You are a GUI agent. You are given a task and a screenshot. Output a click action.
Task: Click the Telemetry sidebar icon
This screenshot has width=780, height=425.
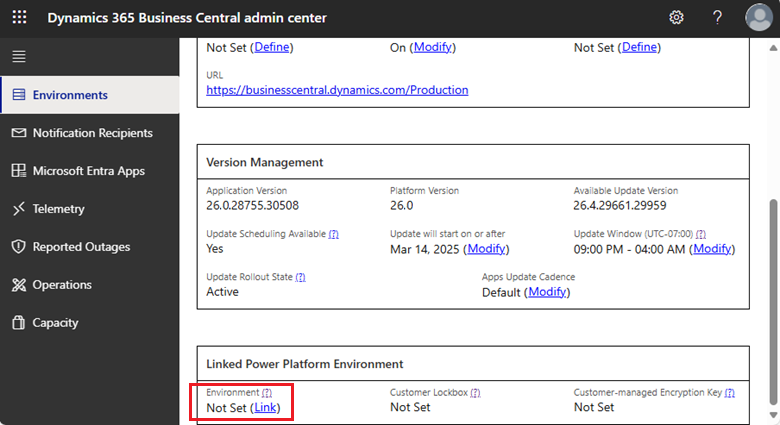click(x=19, y=209)
